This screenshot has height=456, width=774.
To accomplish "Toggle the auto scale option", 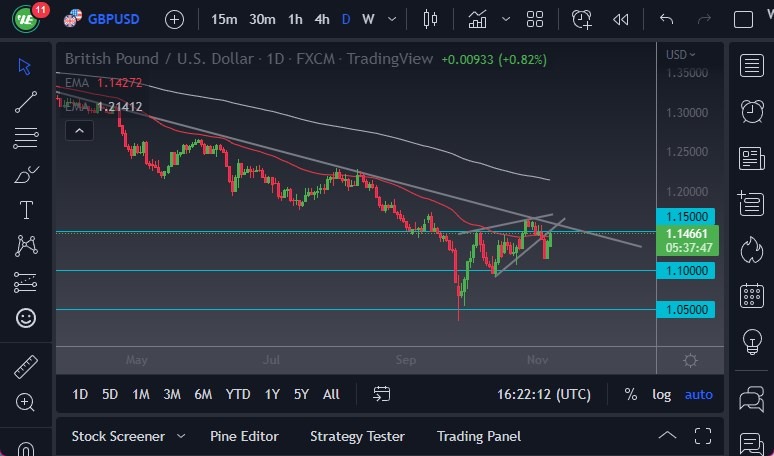I will pyautogui.click(x=698, y=394).
